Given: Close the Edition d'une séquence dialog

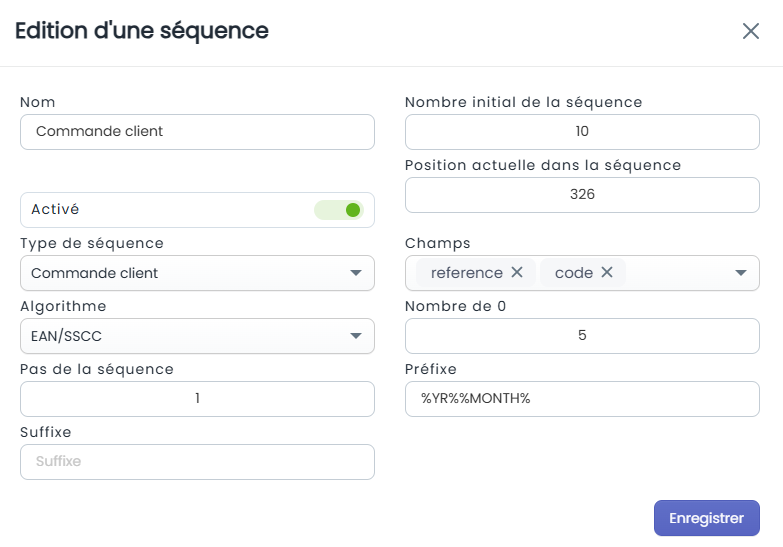Looking at the screenshot, I should click(751, 31).
